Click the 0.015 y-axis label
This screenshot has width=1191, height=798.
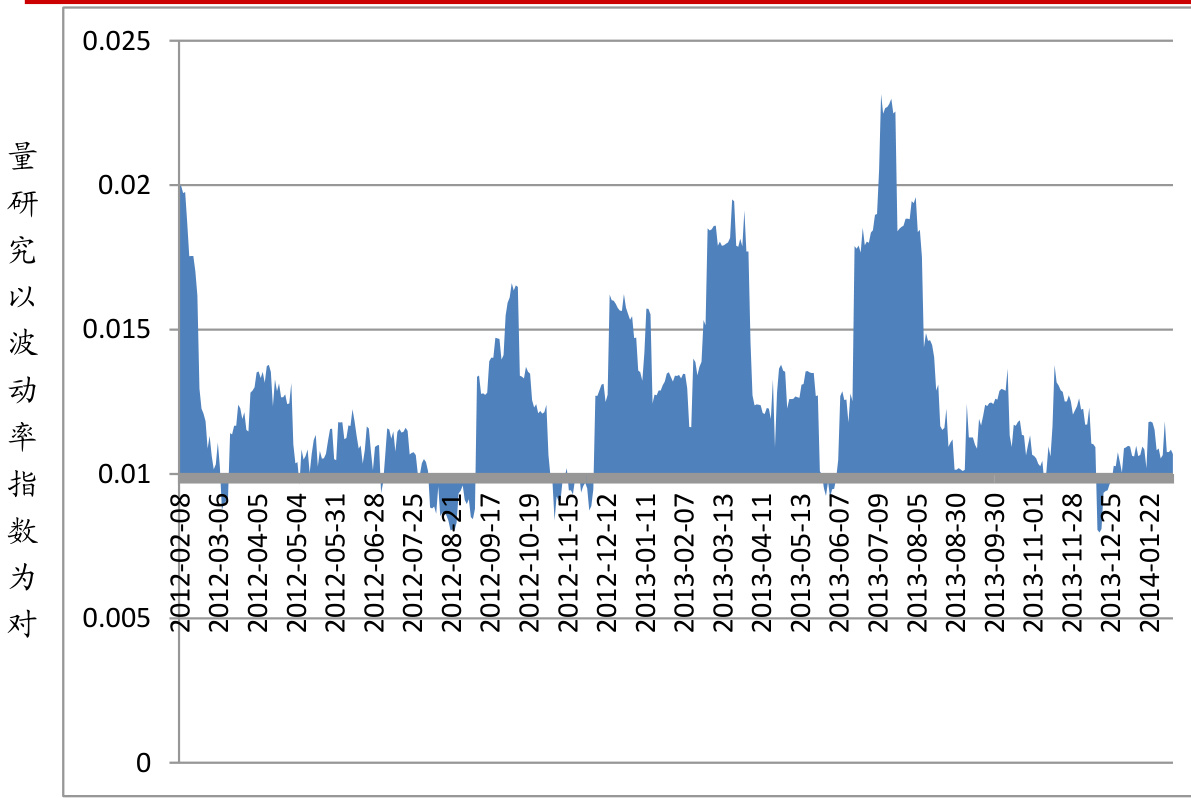click(117, 330)
